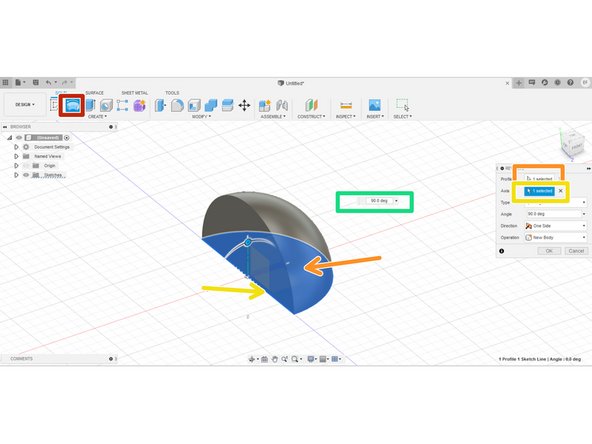Select the Measure inspect tool
Viewport: 592px width, 444px height.
pyautogui.click(x=346, y=105)
